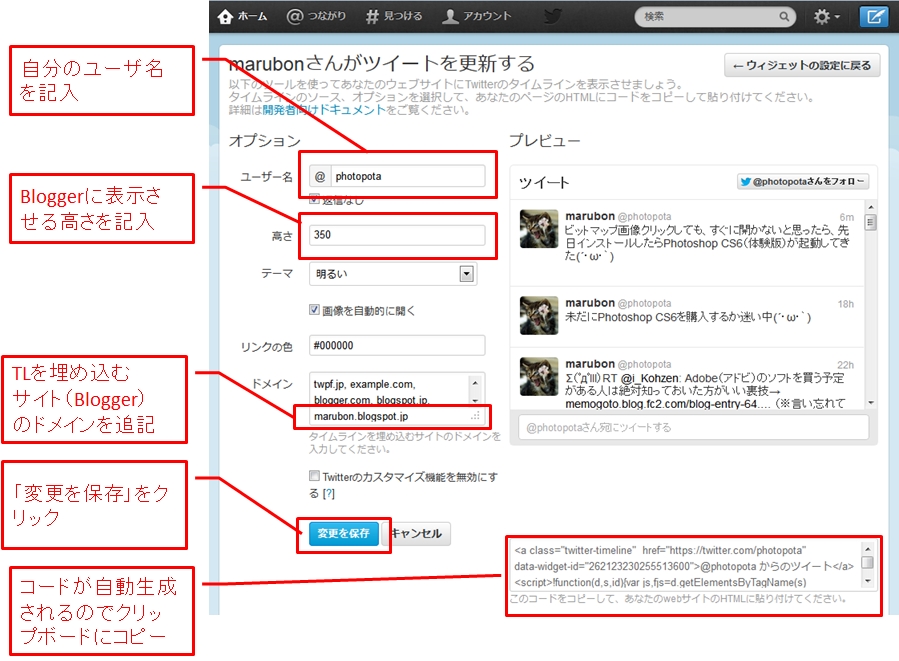
Task: Open the テーマ dropdown showing 明るい
Action: click(393, 274)
